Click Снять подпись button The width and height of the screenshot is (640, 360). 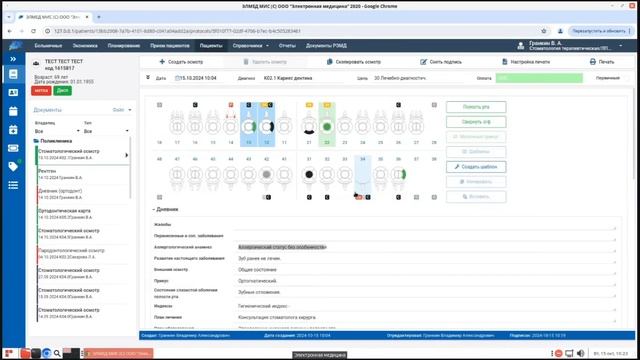tap(441, 62)
